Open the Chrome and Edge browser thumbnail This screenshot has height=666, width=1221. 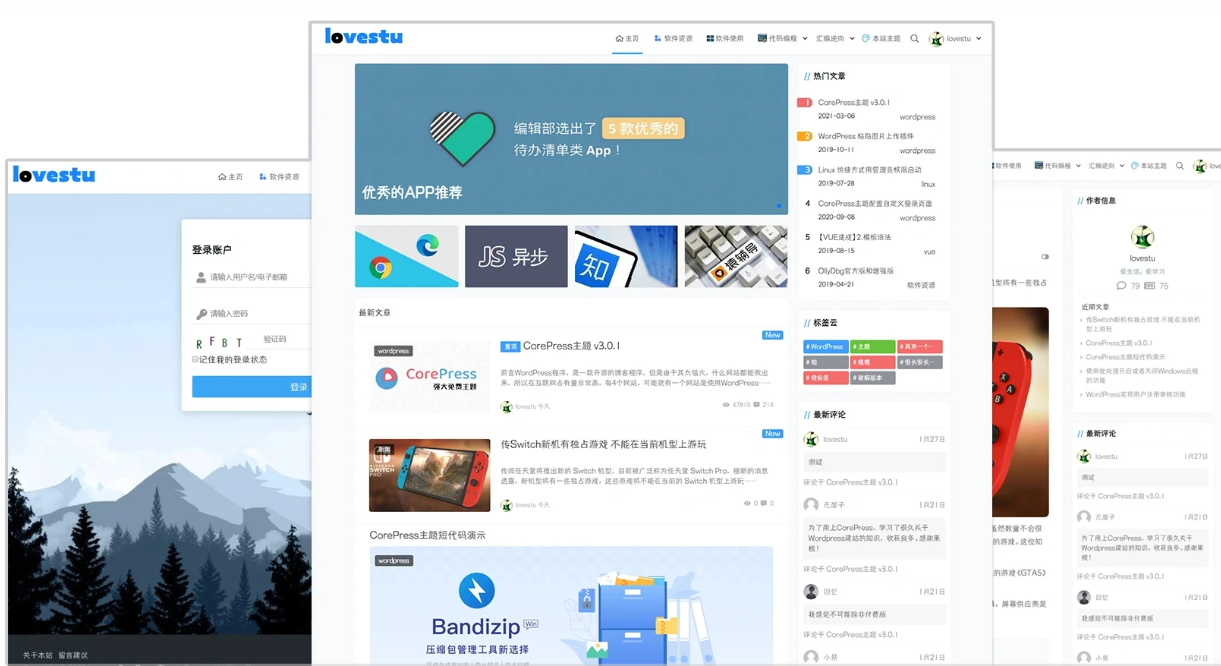coord(407,256)
